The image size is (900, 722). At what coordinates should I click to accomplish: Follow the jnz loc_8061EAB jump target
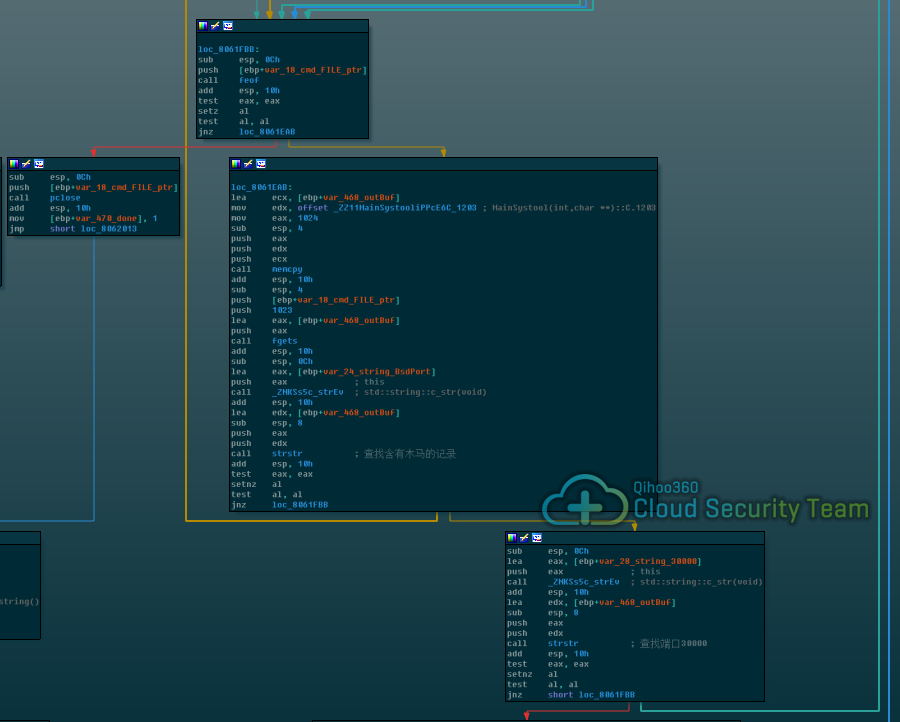(267, 132)
